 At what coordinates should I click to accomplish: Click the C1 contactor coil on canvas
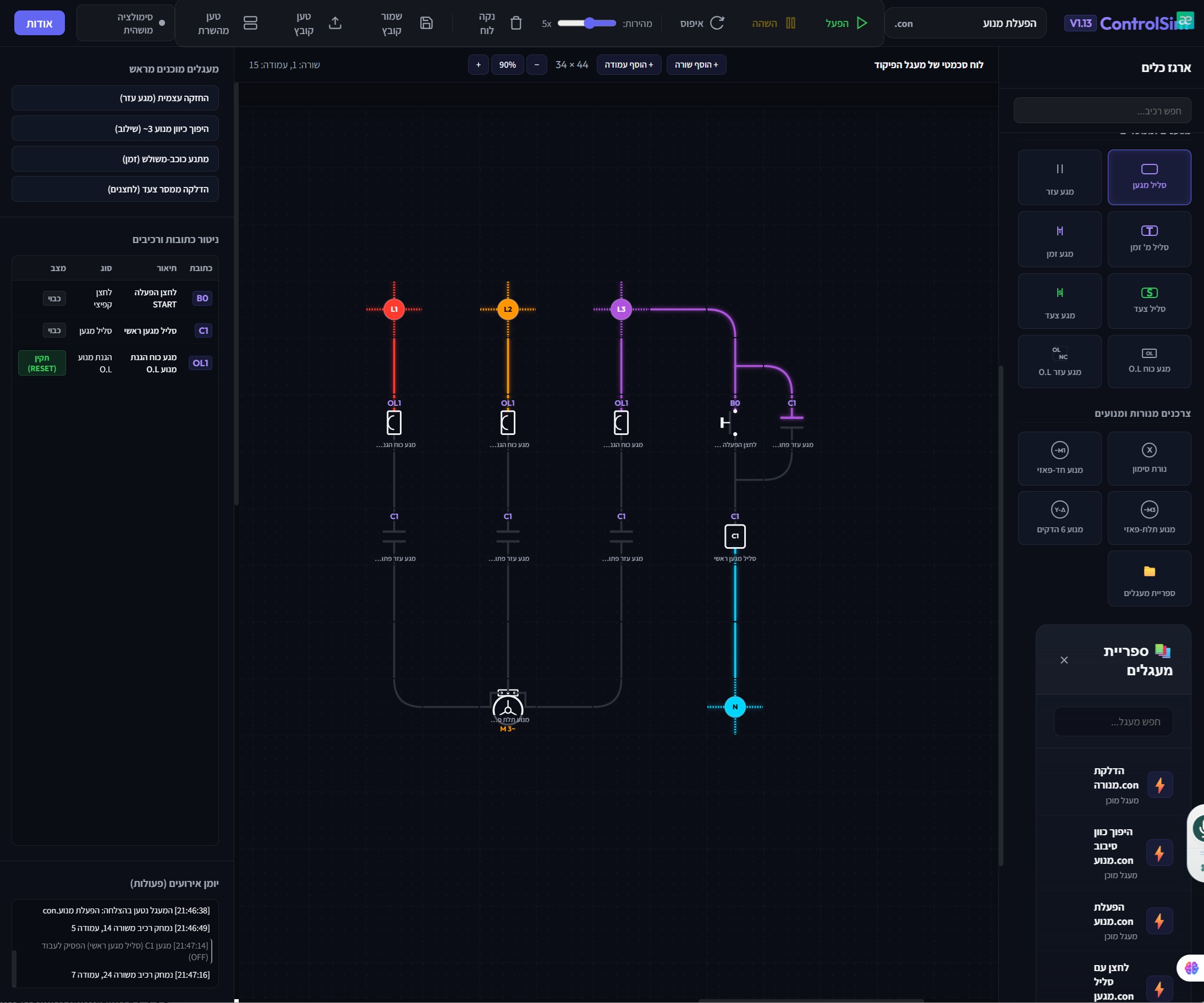pos(735,537)
